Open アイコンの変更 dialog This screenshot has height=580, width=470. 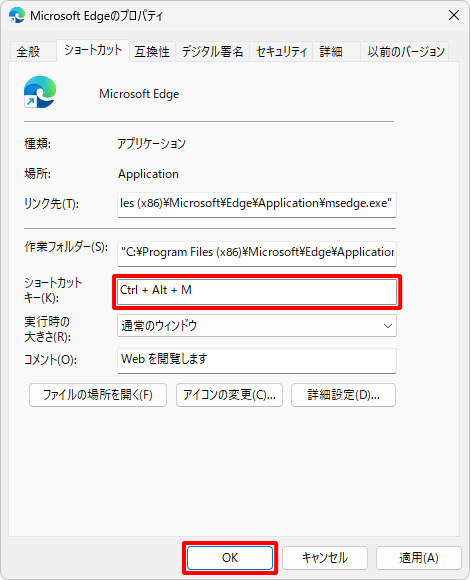coord(229,395)
